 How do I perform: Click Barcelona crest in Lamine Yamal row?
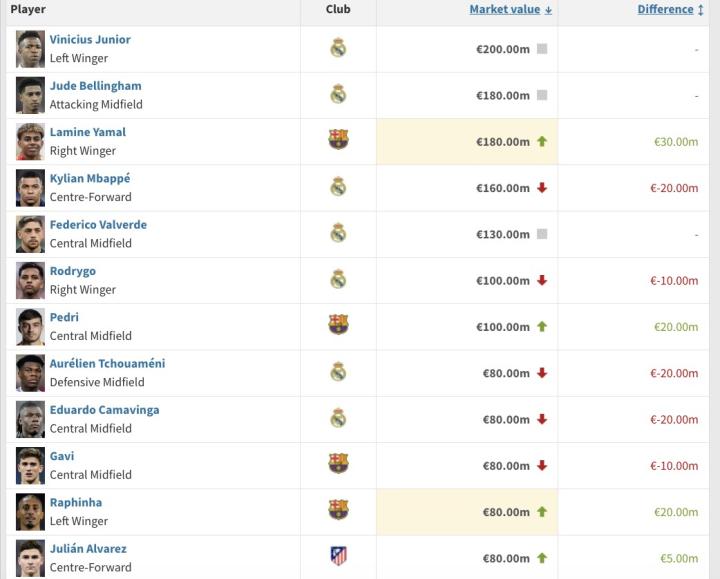click(x=338, y=140)
